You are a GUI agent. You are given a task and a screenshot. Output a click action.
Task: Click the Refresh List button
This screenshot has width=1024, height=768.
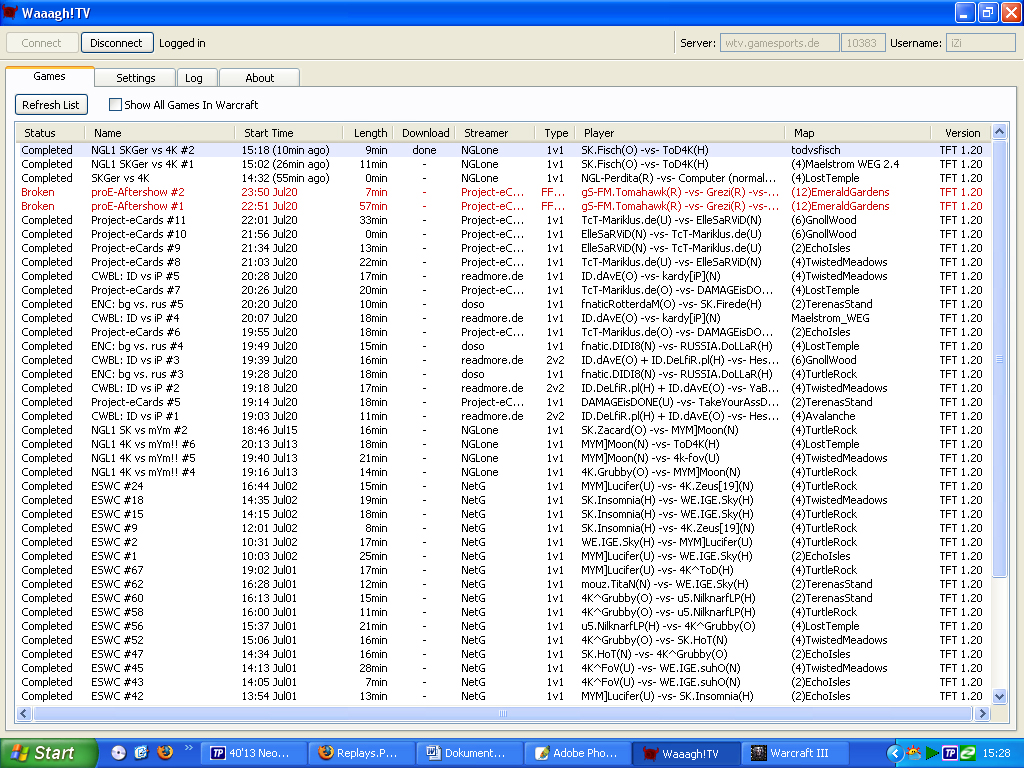(x=51, y=104)
